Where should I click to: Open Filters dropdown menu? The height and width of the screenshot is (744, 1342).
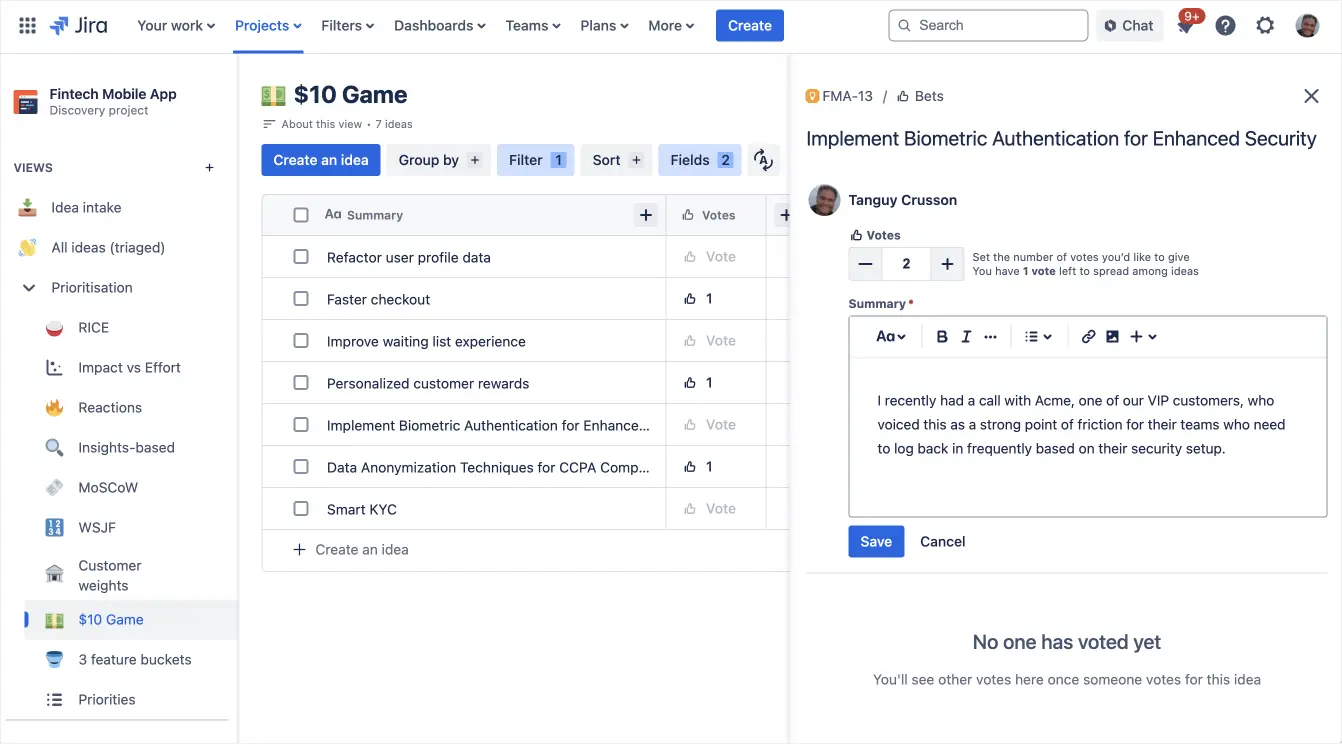348,26
